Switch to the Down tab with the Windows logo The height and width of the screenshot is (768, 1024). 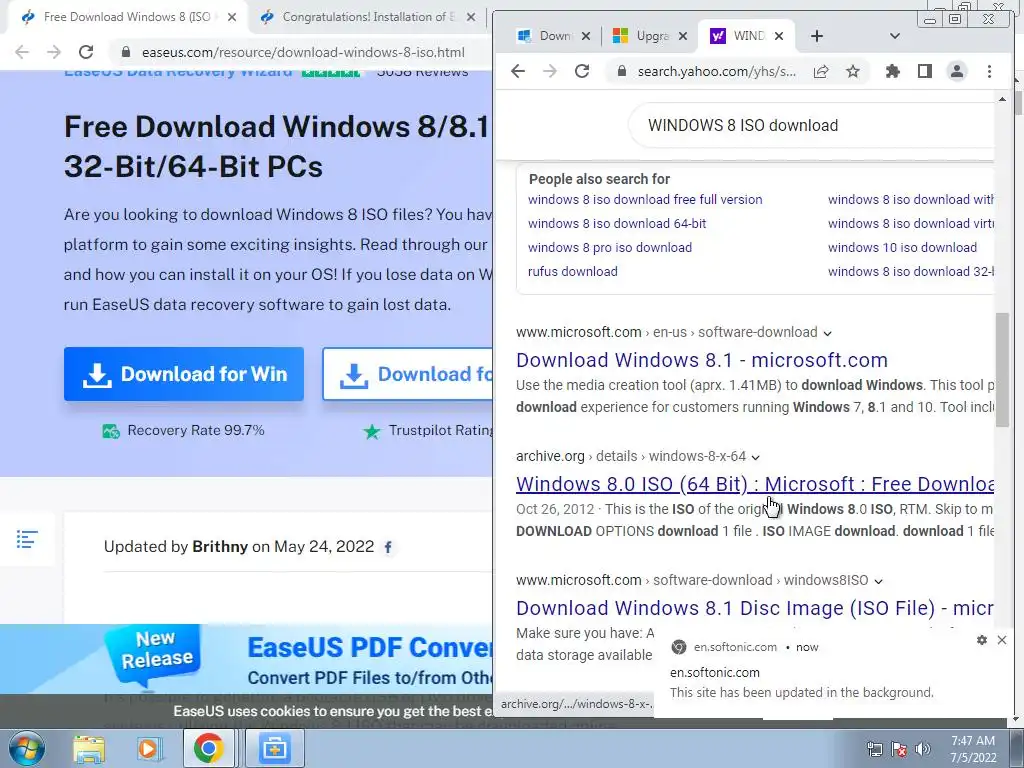552,36
